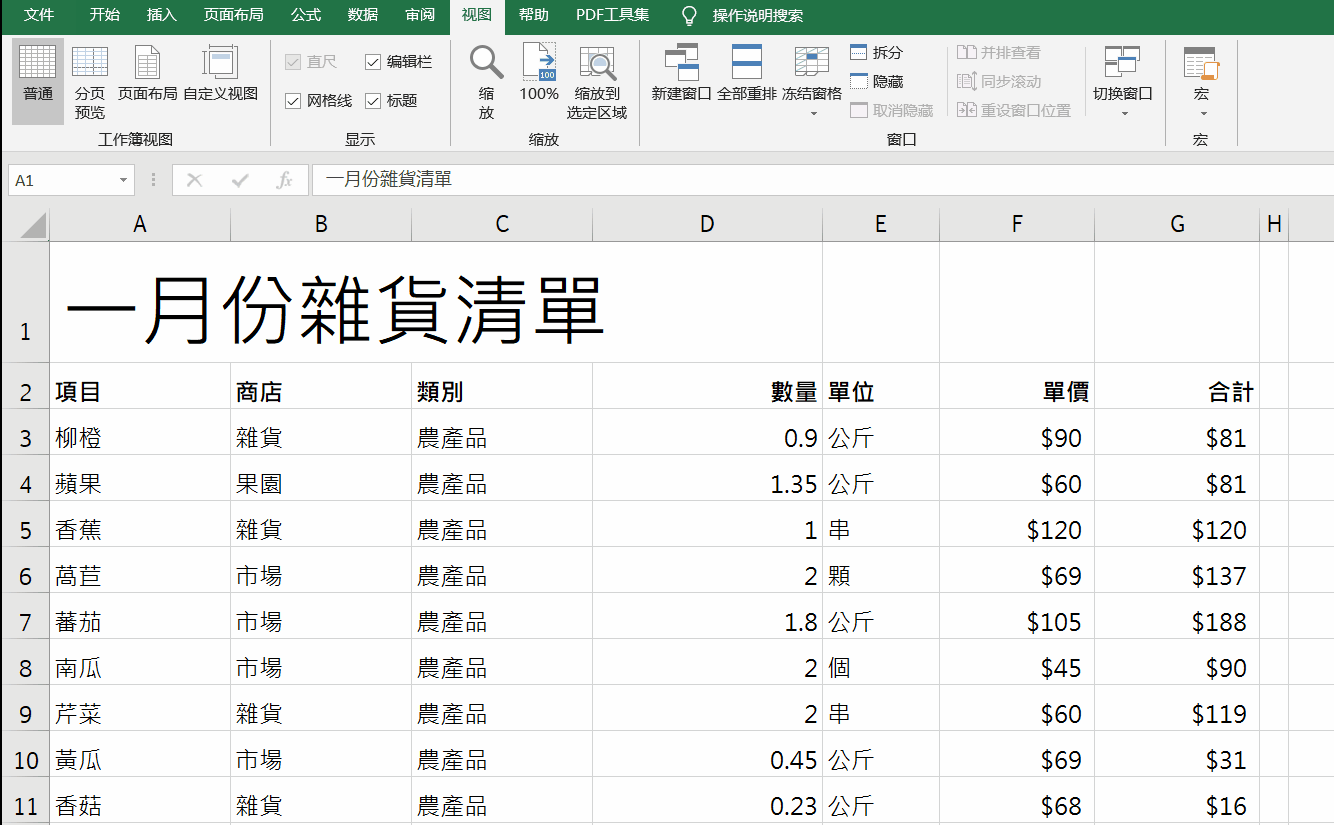Hide the window (隐藏)
Image resolution: width=1334 pixels, height=825 pixels.
(876, 81)
